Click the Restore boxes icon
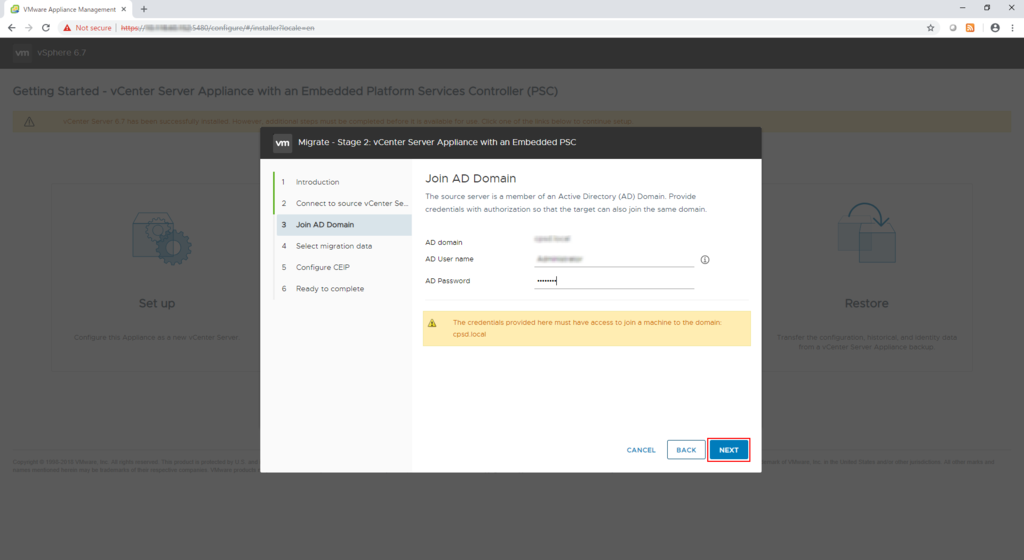Screen dimensions: 1024x560 [x=867, y=232]
